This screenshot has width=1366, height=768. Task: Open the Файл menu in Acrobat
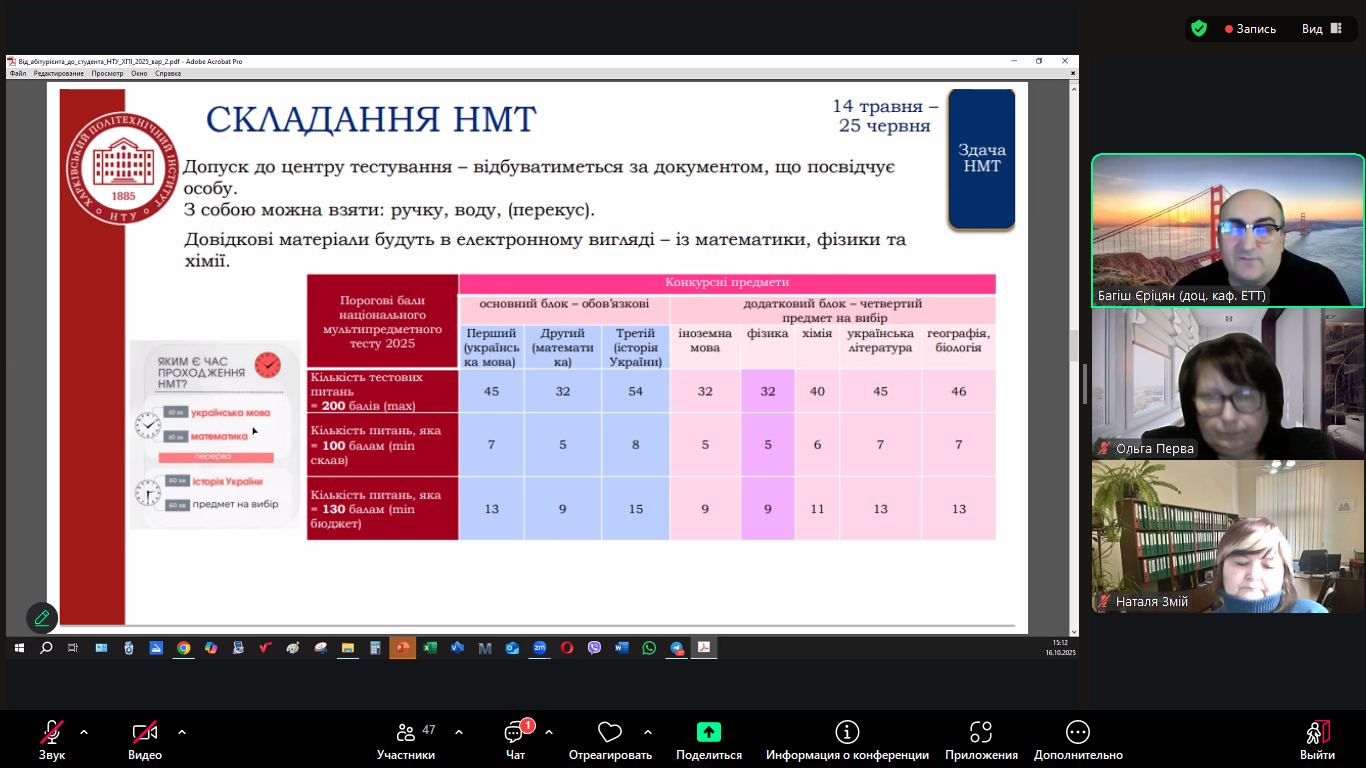point(18,73)
